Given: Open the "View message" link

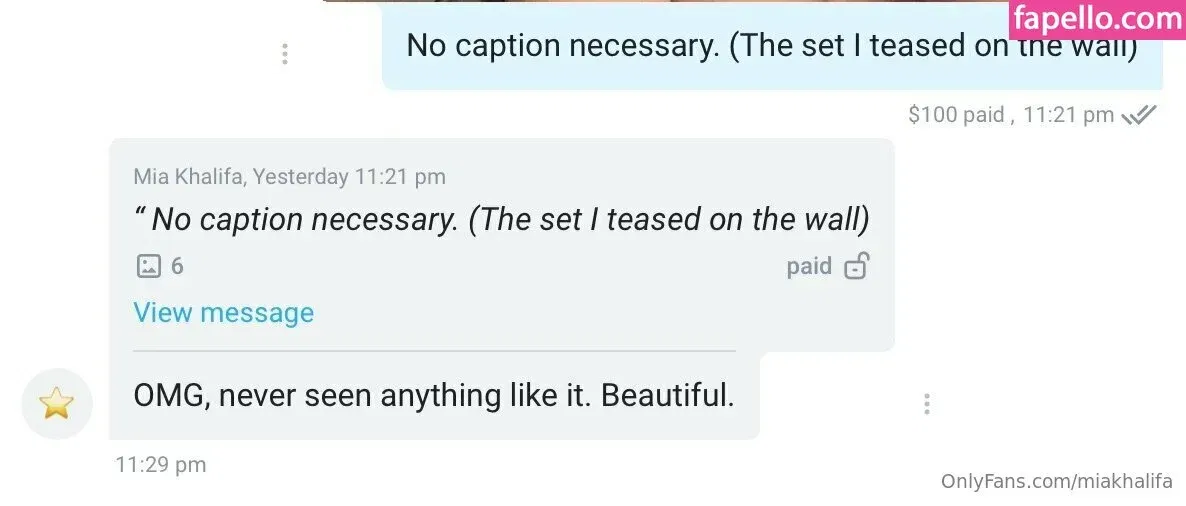Looking at the screenshot, I should [x=223, y=313].
